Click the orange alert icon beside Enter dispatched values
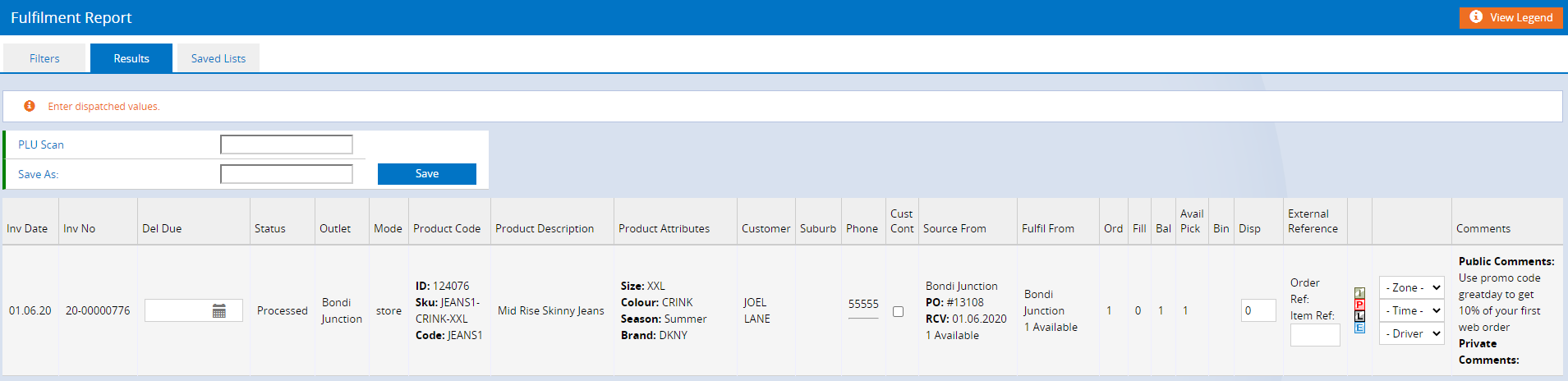Image resolution: width=1568 pixels, height=381 pixels. coord(30,106)
